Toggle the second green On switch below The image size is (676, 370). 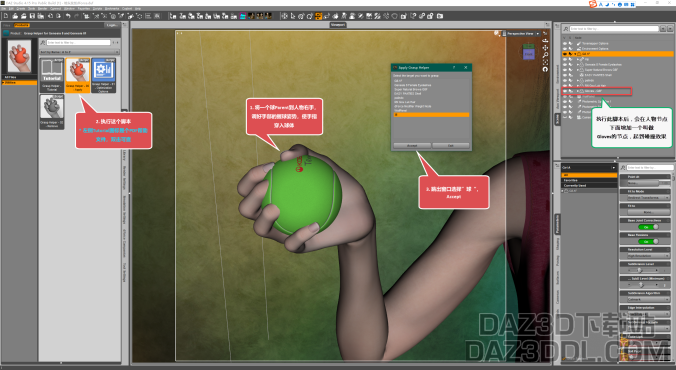click(648, 241)
